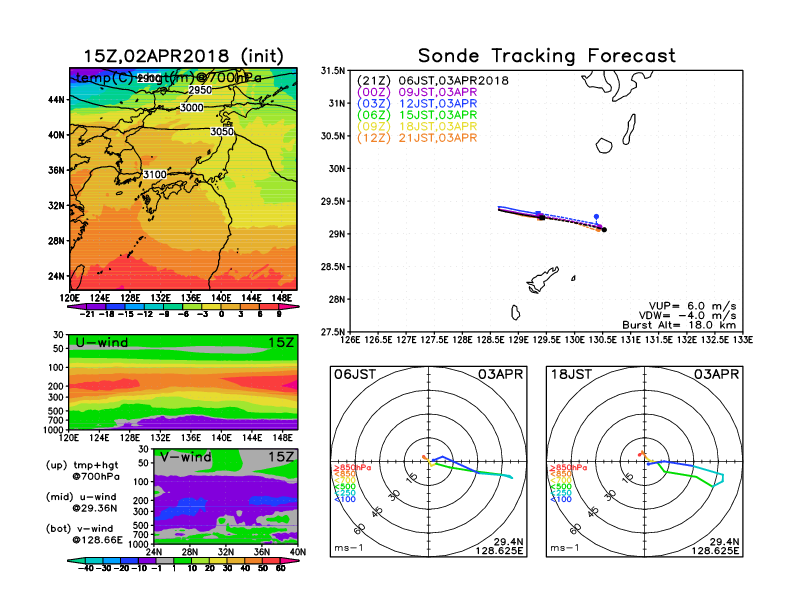Click the 3000 contour label
The image size is (792, 612).
(x=192, y=108)
